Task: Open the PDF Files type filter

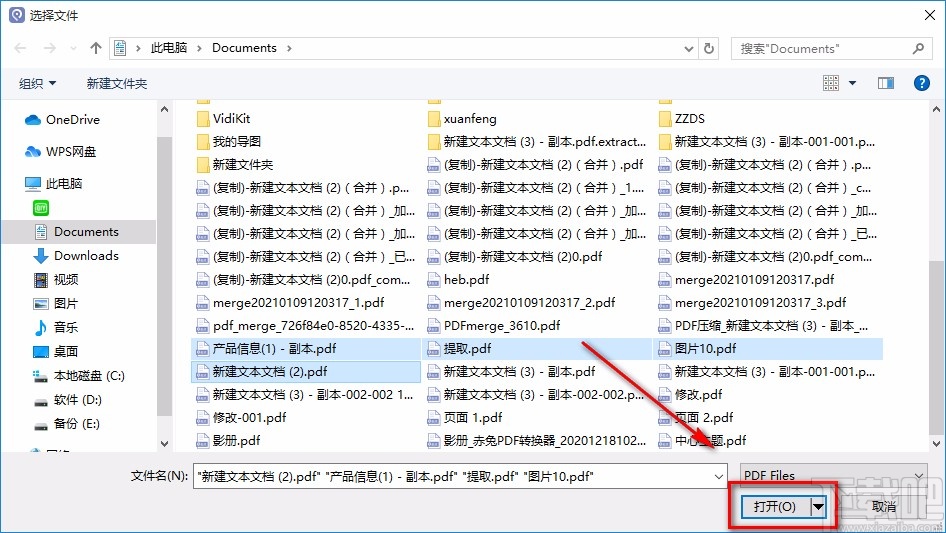Action: 833,476
